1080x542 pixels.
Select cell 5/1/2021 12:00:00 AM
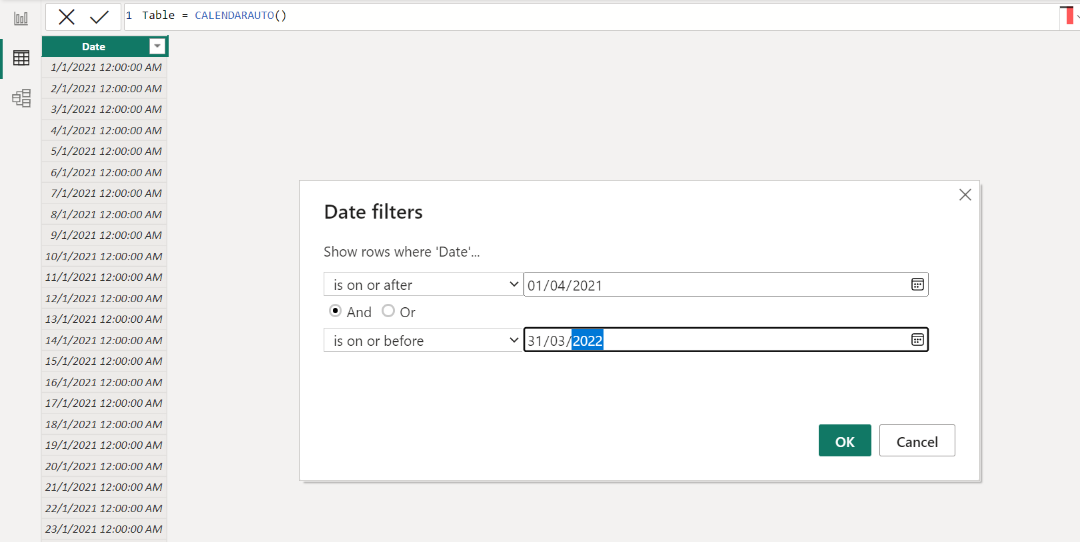coord(105,151)
